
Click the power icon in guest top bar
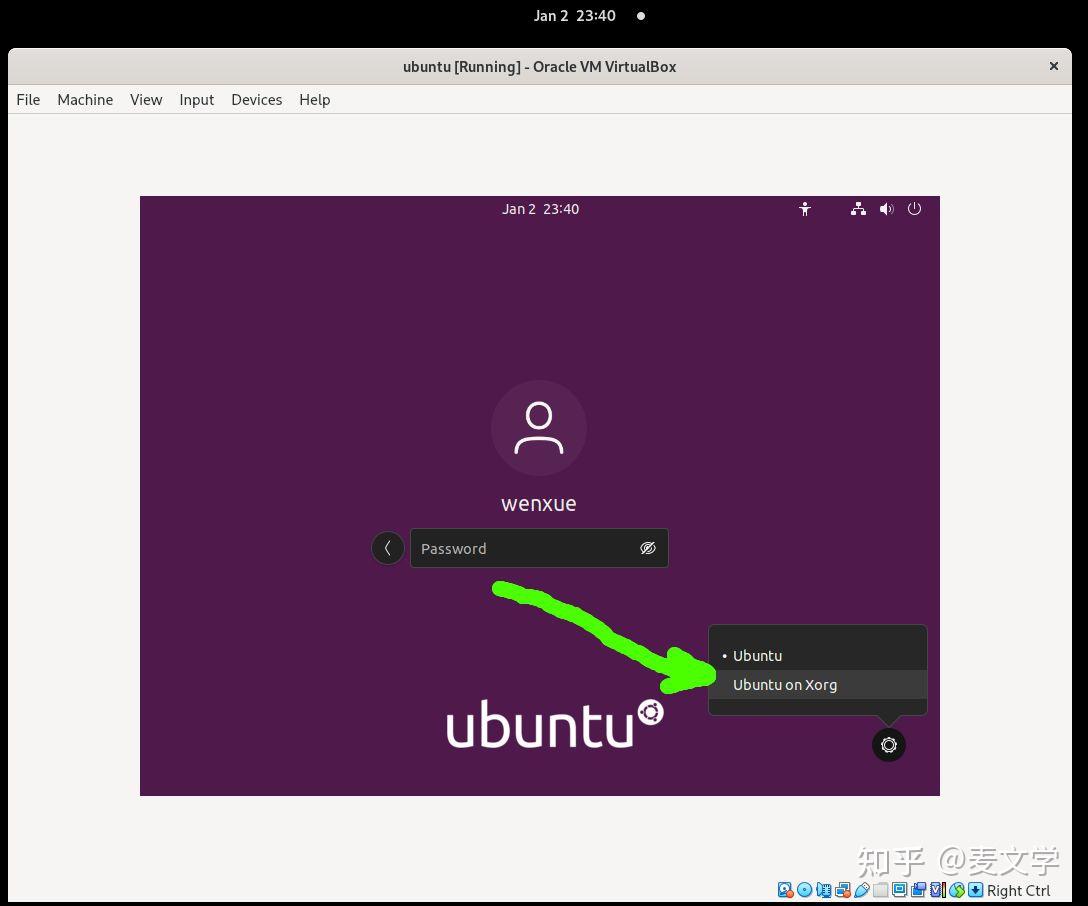[x=915, y=209]
